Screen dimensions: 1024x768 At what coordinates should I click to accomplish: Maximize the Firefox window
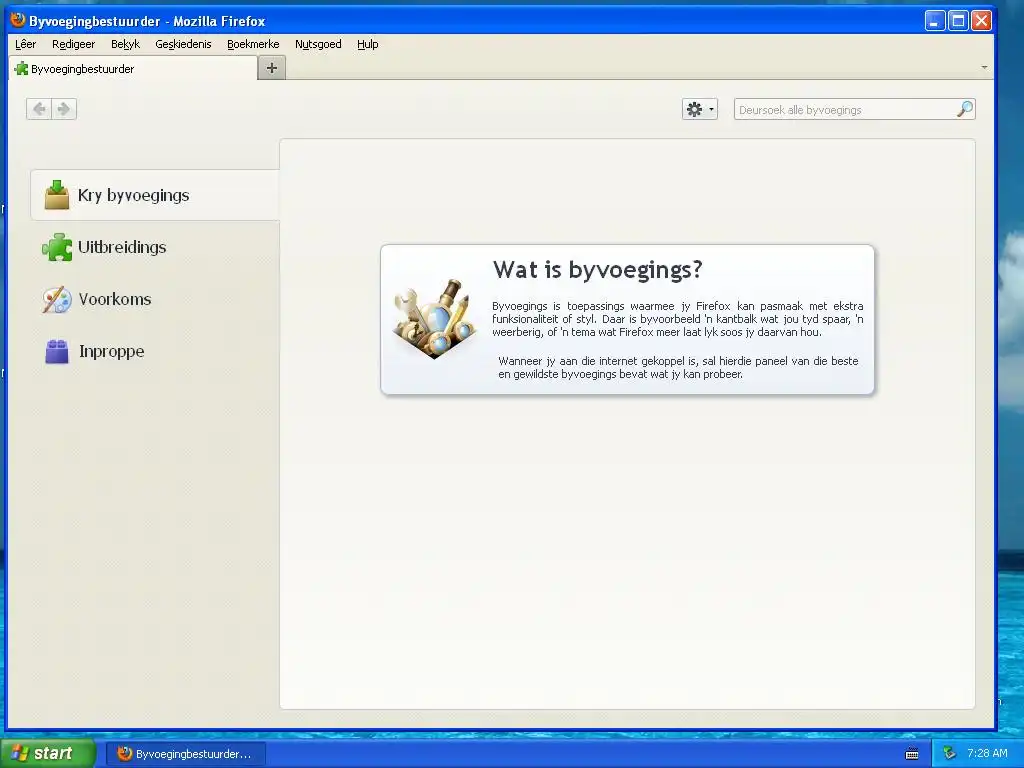click(x=958, y=21)
